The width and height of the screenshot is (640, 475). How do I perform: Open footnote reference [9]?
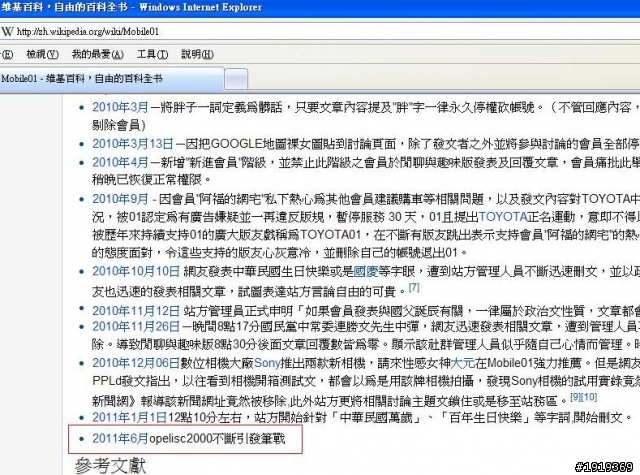coord(575,397)
